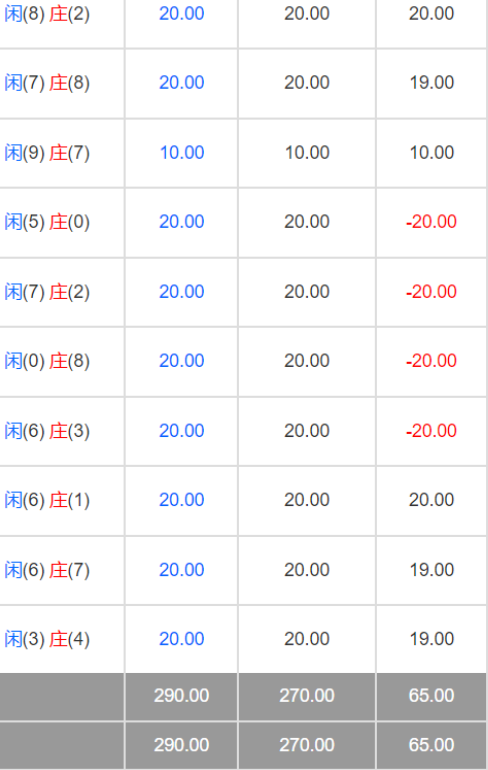The height and width of the screenshot is (770, 488).
Task: Click the 闲(5) 庄(0) result cell
Action: 47,222
